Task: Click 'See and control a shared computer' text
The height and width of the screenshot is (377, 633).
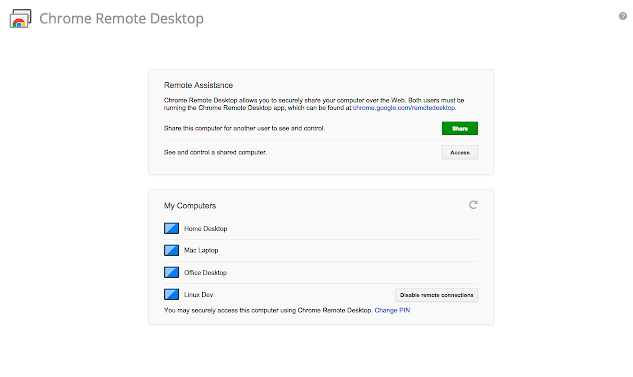Action: [x=215, y=152]
